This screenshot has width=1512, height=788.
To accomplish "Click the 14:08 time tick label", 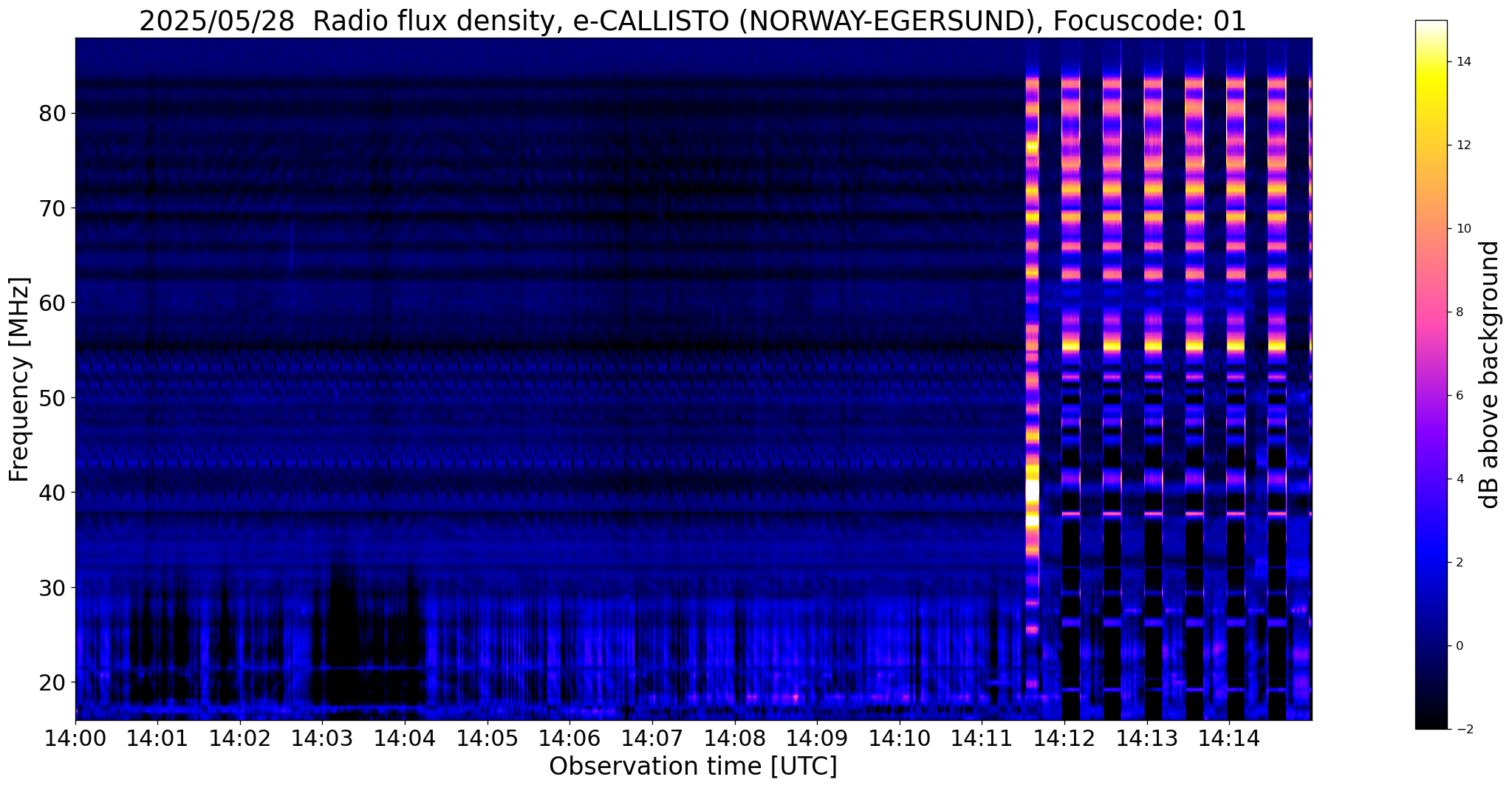I will tap(734, 738).
